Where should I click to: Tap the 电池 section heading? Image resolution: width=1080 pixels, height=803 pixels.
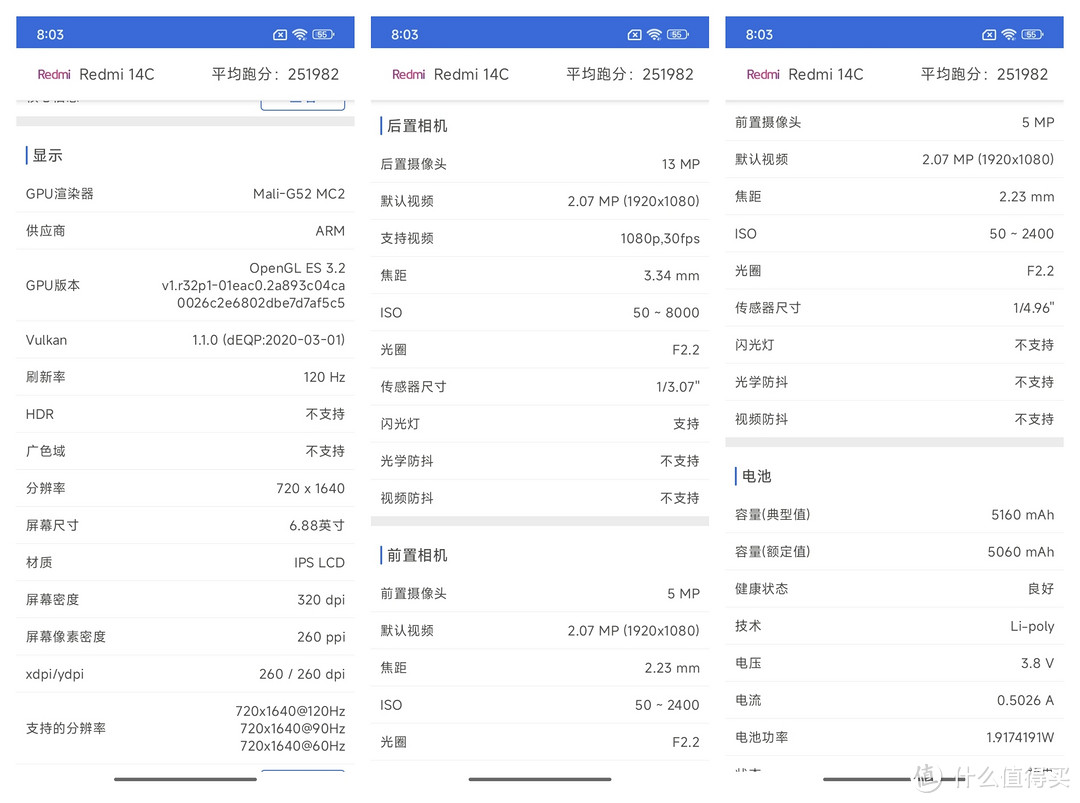pyautogui.click(x=756, y=477)
